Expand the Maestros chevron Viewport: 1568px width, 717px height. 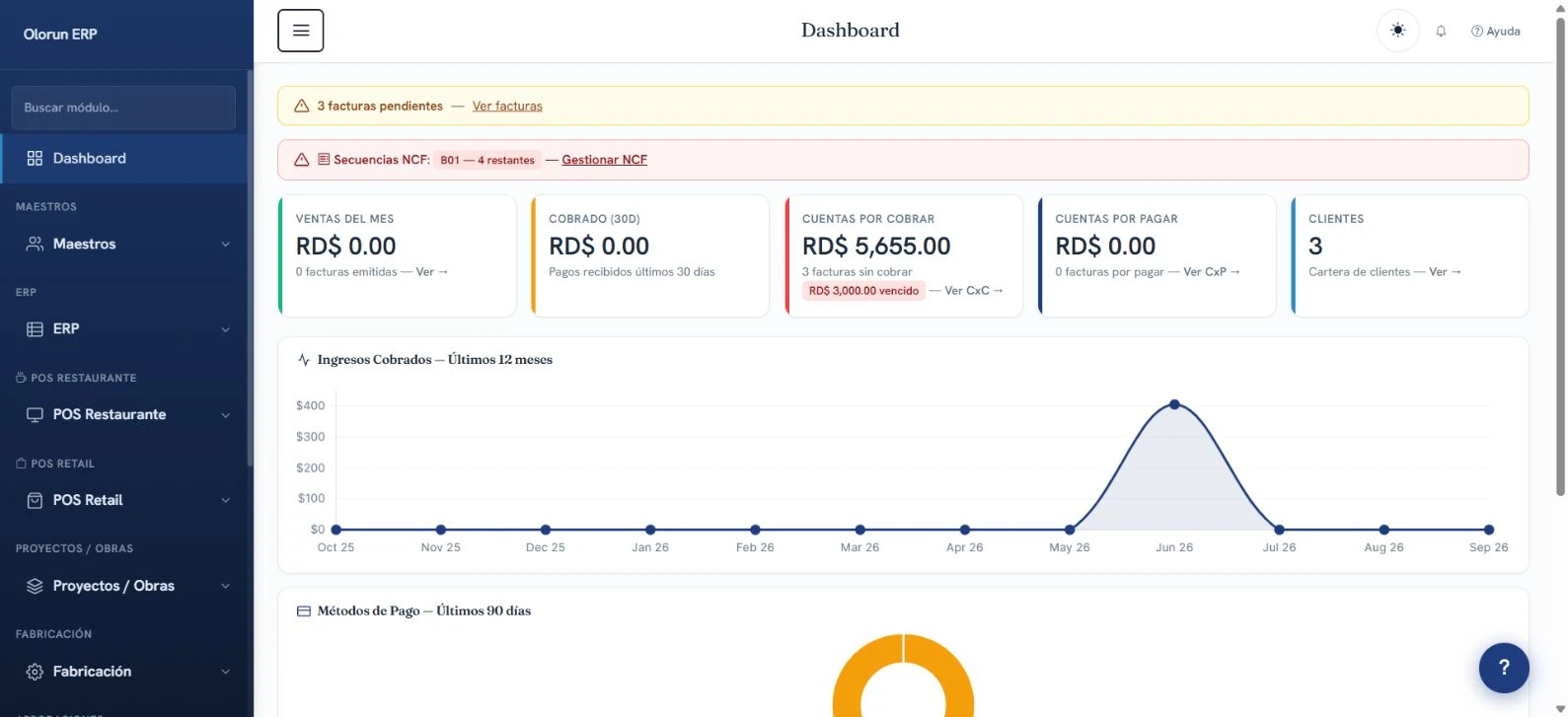point(225,245)
